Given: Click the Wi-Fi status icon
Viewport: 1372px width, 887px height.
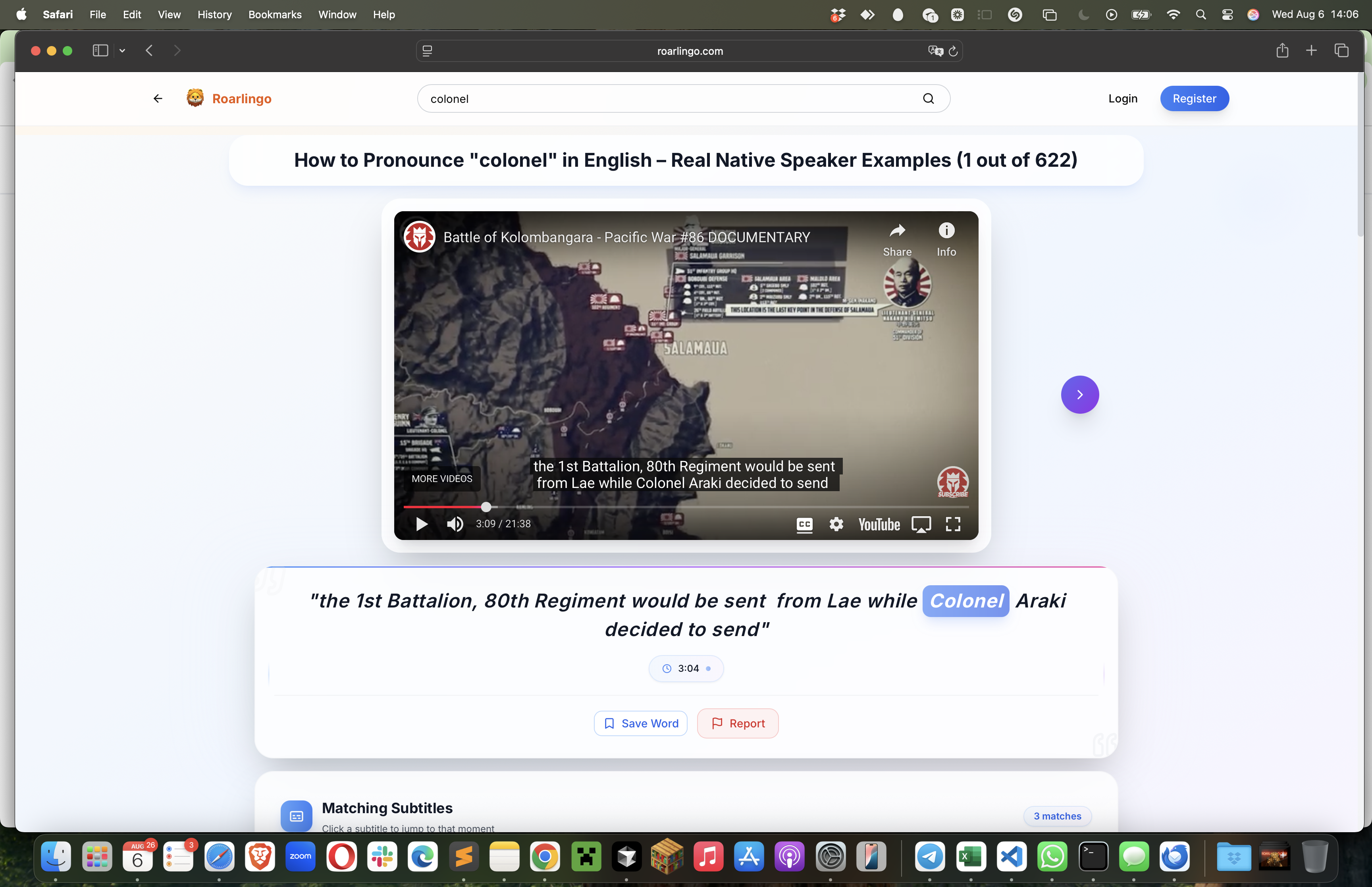Looking at the screenshot, I should point(1173,14).
